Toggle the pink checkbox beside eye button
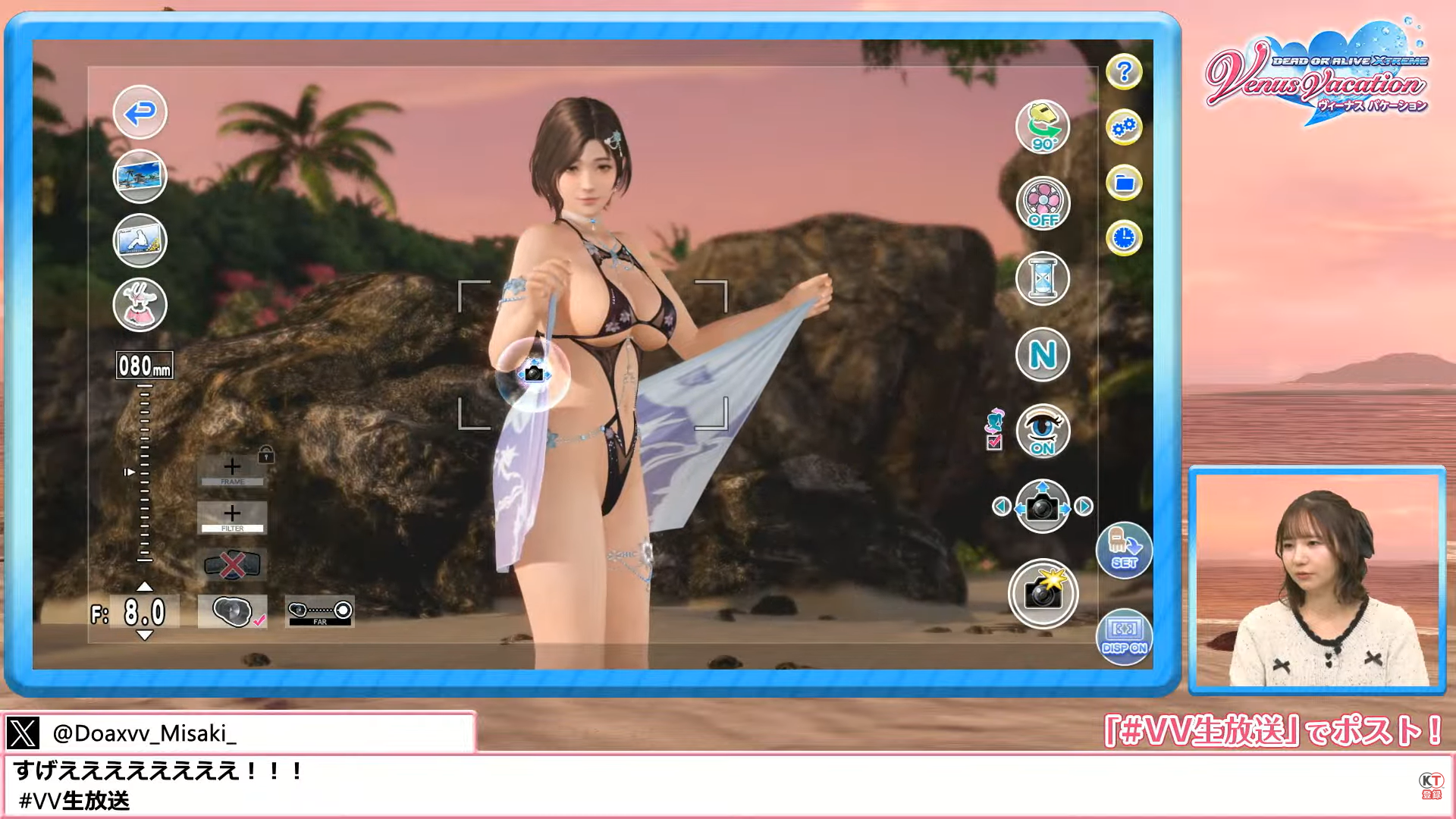Screen dimensions: 1456x819 994,443
